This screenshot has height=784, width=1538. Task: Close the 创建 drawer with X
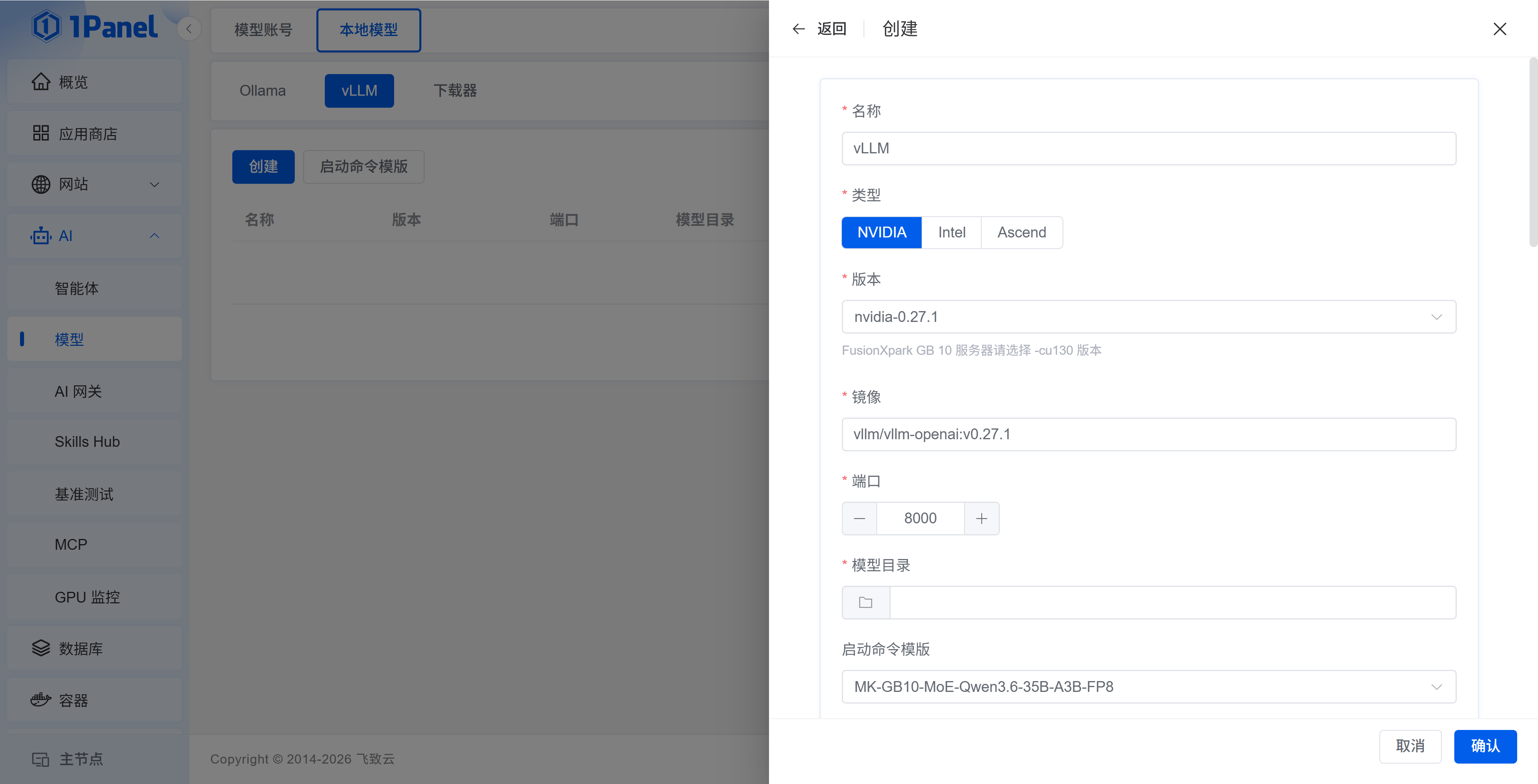(1499, 29)
